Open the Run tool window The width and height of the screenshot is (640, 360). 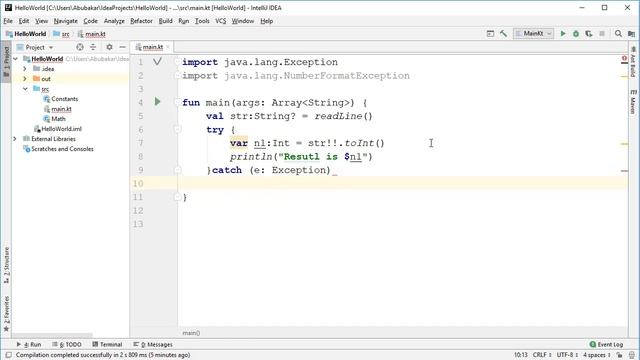[29, 344]
